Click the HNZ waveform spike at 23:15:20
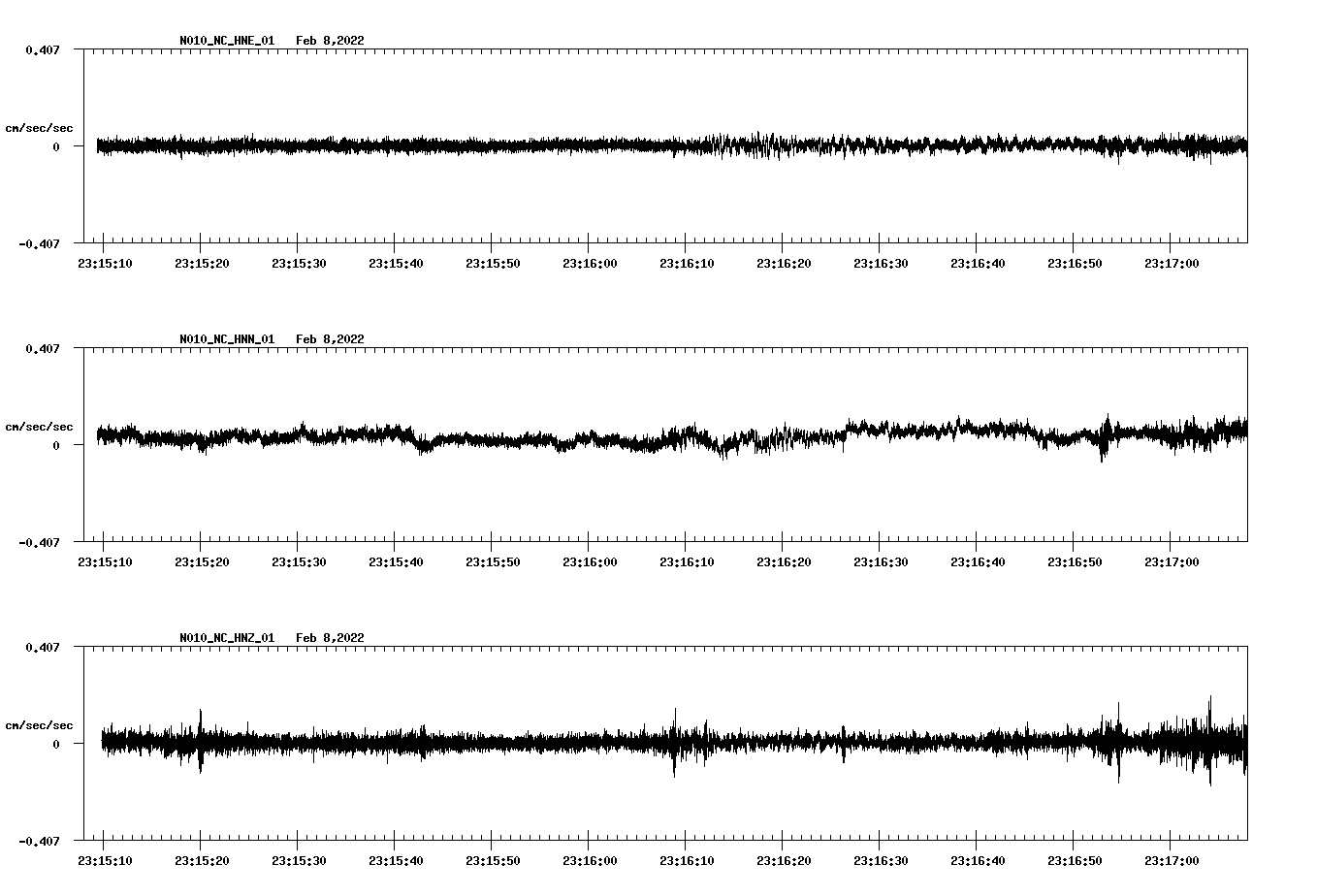The image size is (1317, 896). 201,739
